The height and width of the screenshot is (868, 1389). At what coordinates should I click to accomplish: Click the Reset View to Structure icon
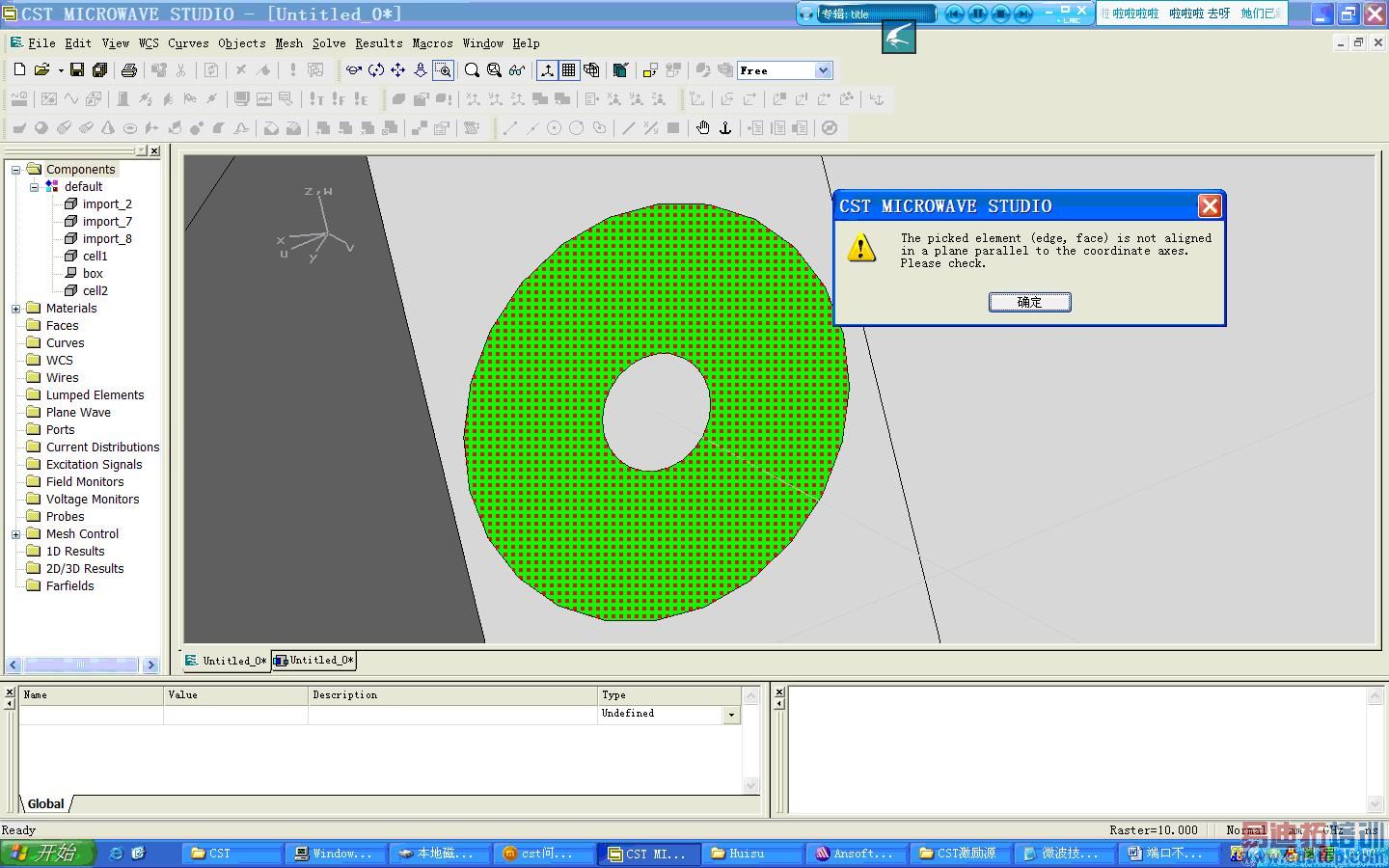click(x=495, y=69)
